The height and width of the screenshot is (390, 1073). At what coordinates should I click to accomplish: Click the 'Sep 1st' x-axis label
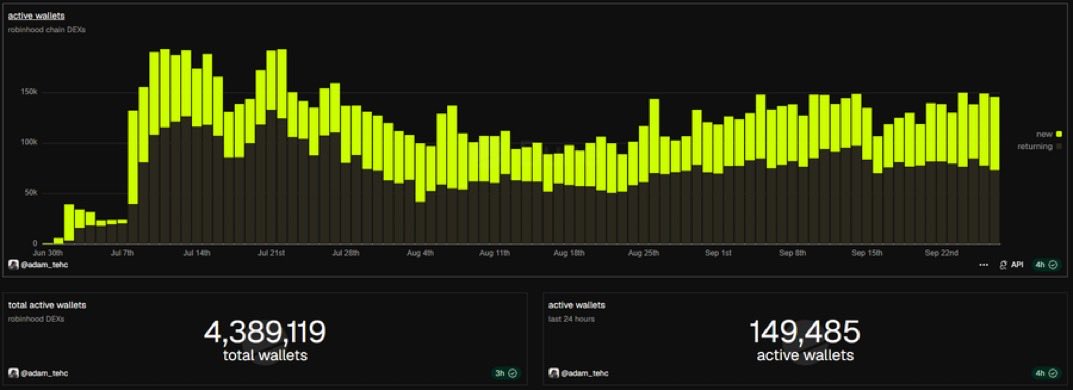click(719, 252)
